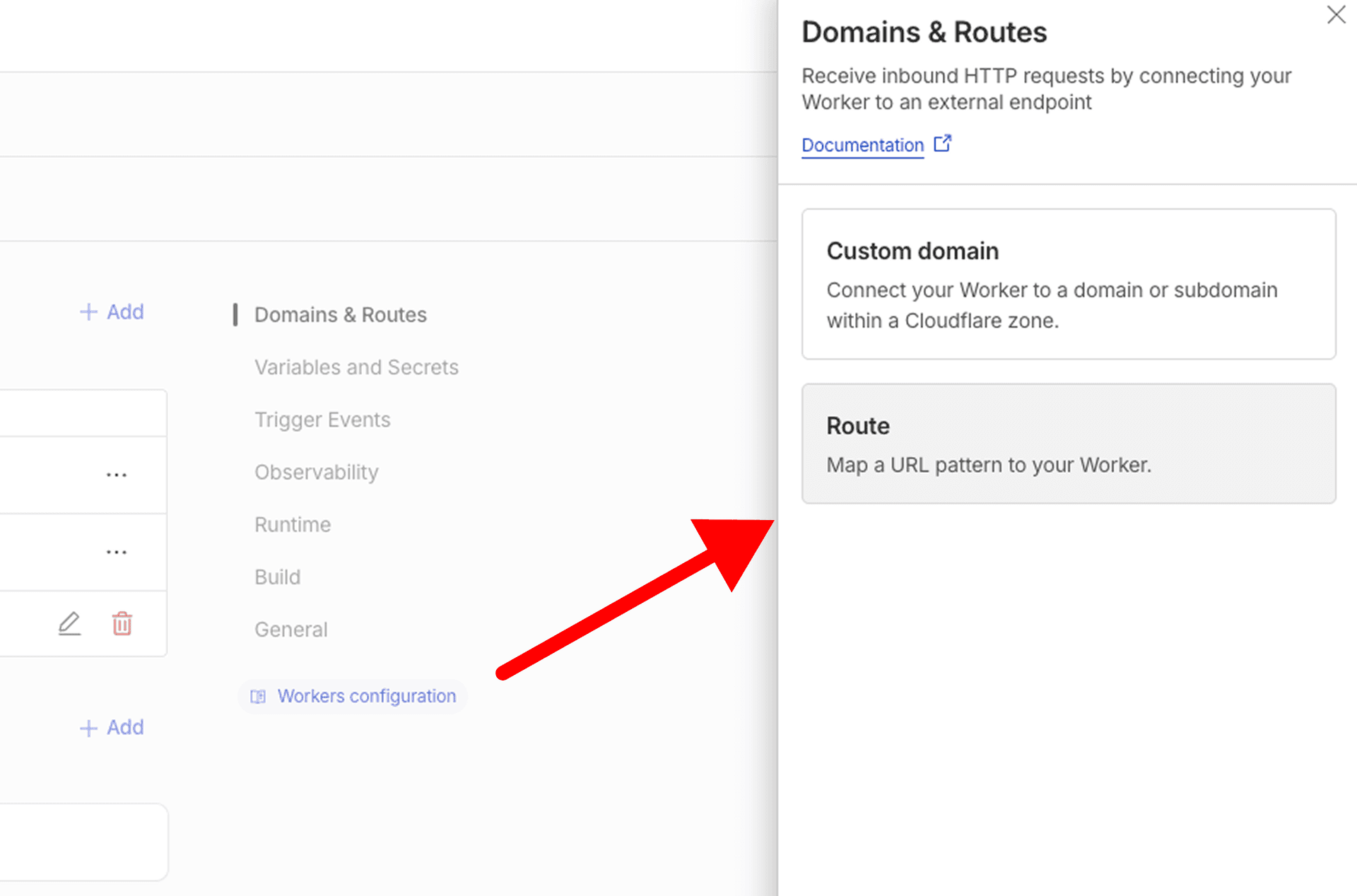Switch to Variables and Secrets section
This screenshot has height=896, width=1357.
point(356,367)
